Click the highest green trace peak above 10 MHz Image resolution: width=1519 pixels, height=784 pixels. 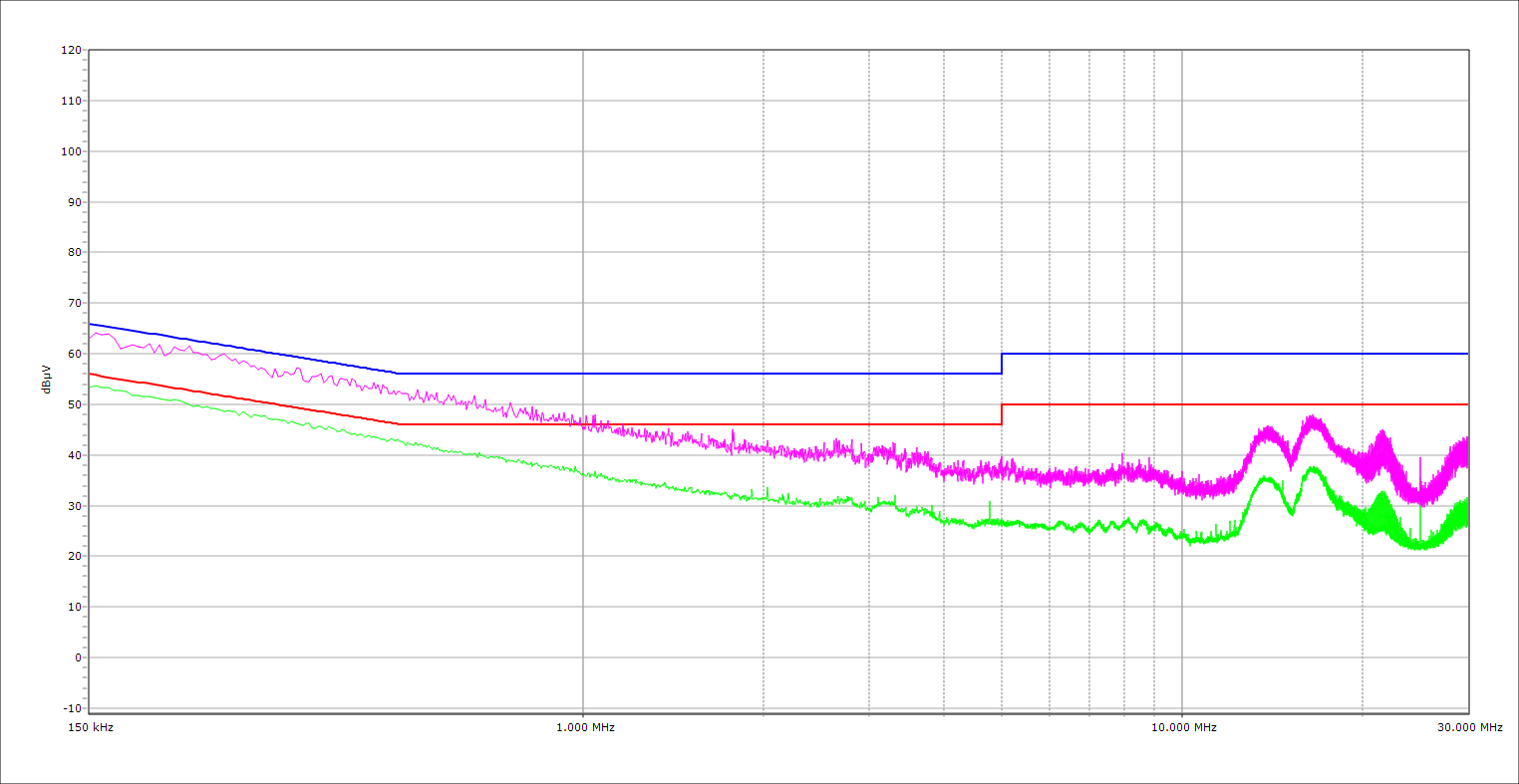(1313, 468)
